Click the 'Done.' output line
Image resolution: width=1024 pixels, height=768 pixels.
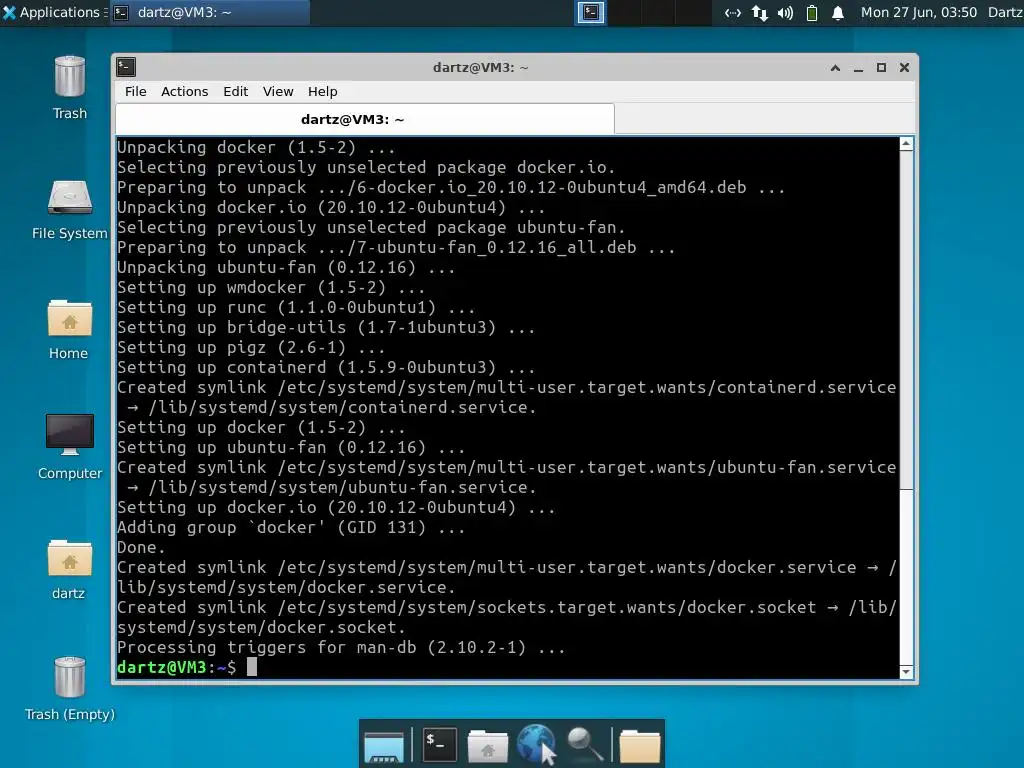point(141,547)
